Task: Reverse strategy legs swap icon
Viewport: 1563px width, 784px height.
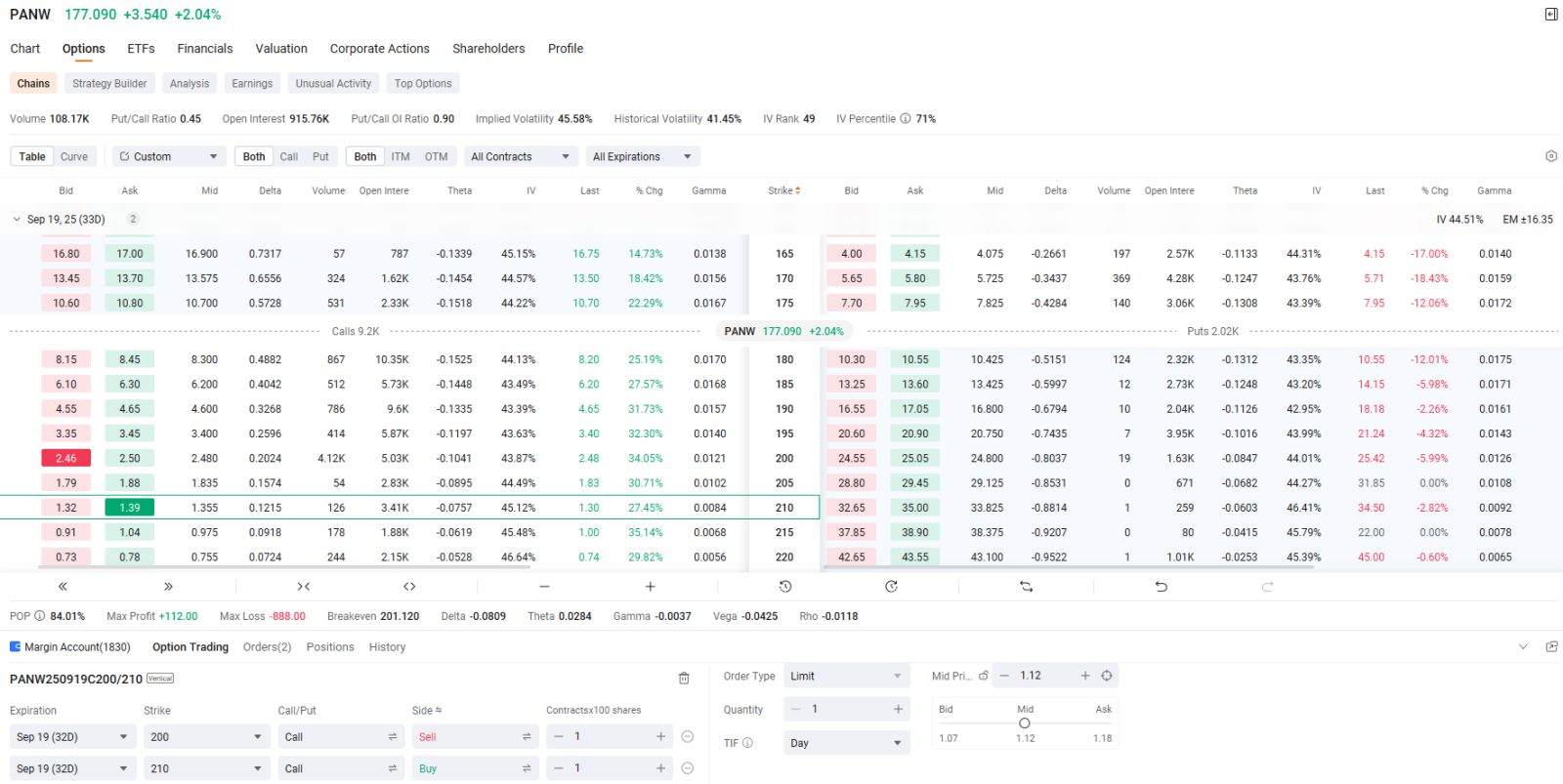Action: [x=1026, y=587]
